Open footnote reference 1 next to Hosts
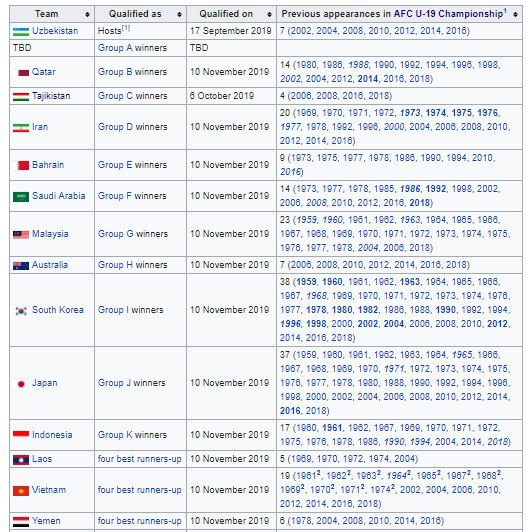Image resolution: width=526 pixels, height=532 pixels. tap(126, 28)
